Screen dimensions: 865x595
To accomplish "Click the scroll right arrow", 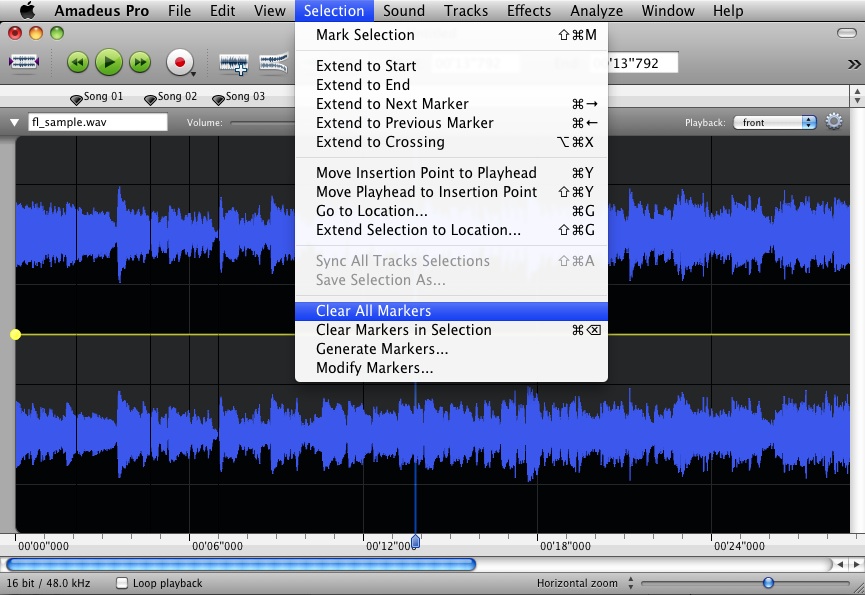I will [856, 564].
